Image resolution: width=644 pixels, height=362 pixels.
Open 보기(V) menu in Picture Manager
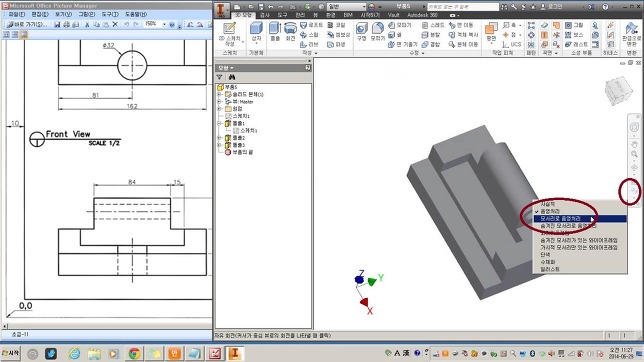[63, 14]
